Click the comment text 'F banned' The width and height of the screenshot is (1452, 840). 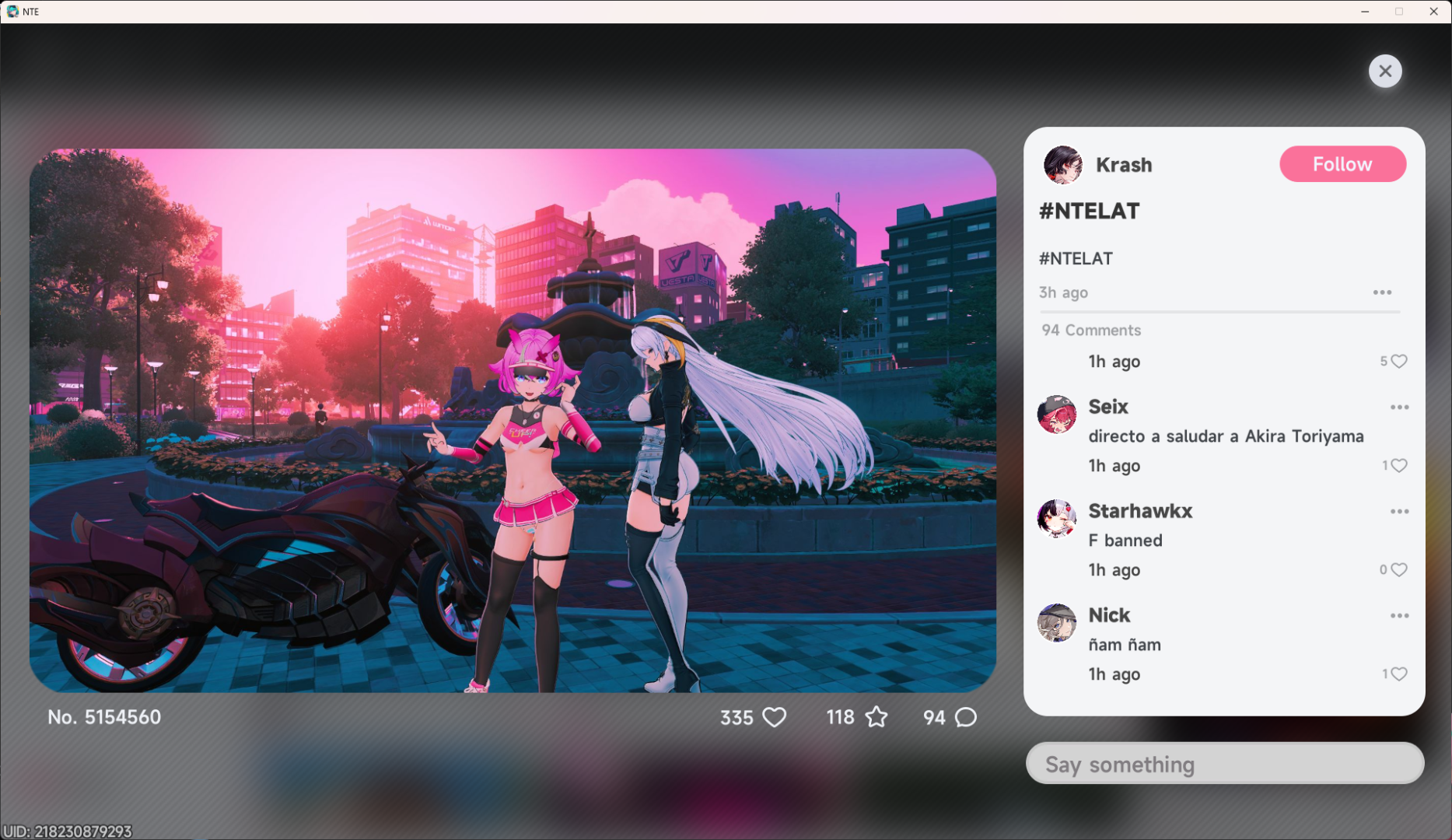click(x=1125, y=541)
